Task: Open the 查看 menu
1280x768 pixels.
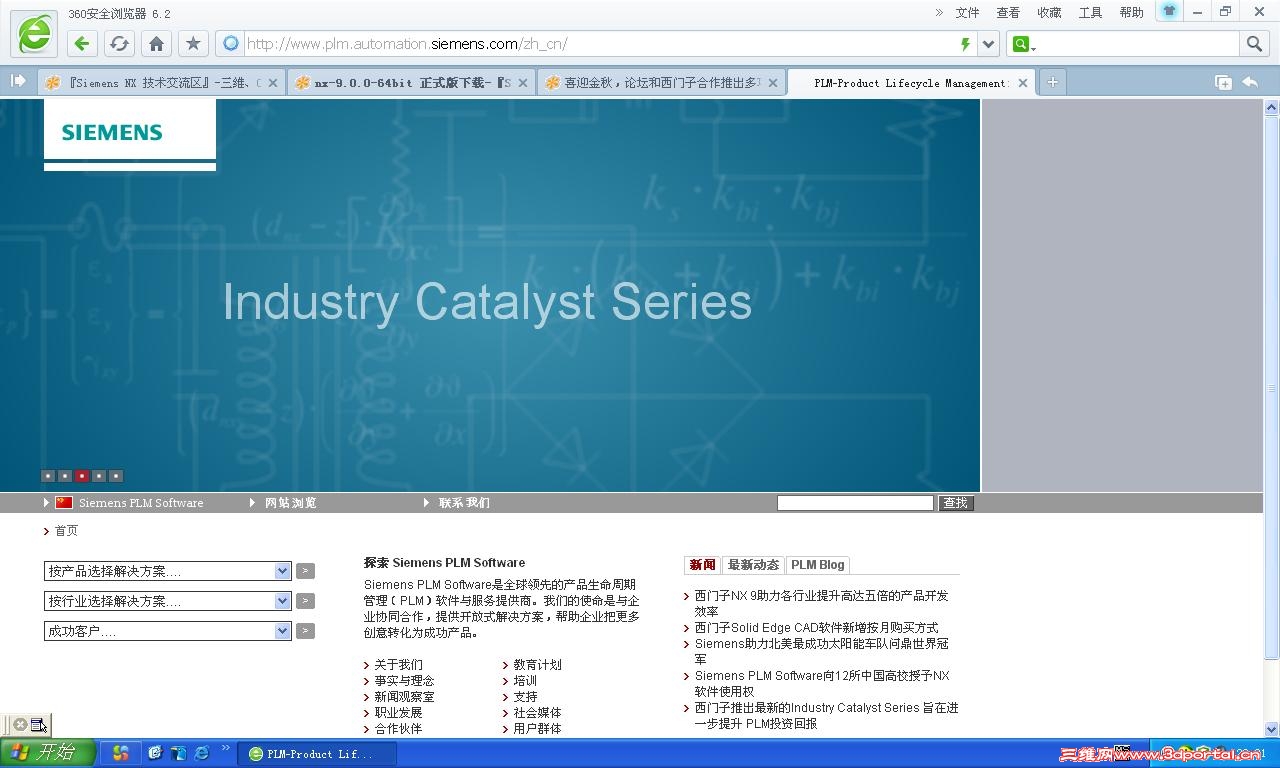Action: click(x=1008, y=12)
